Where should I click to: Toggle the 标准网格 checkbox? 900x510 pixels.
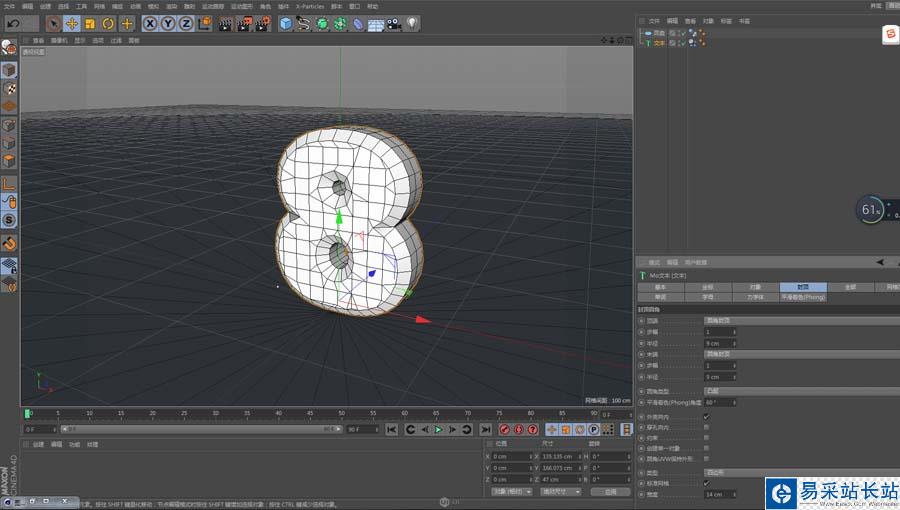click(707, 483)
